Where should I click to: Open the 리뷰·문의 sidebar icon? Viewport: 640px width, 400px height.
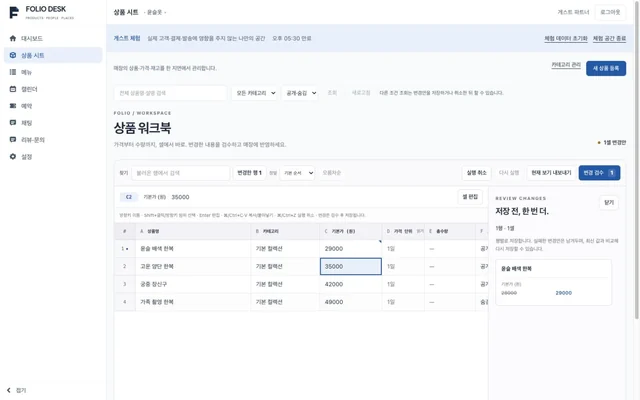pyautogui.click(x=13, y=140)
